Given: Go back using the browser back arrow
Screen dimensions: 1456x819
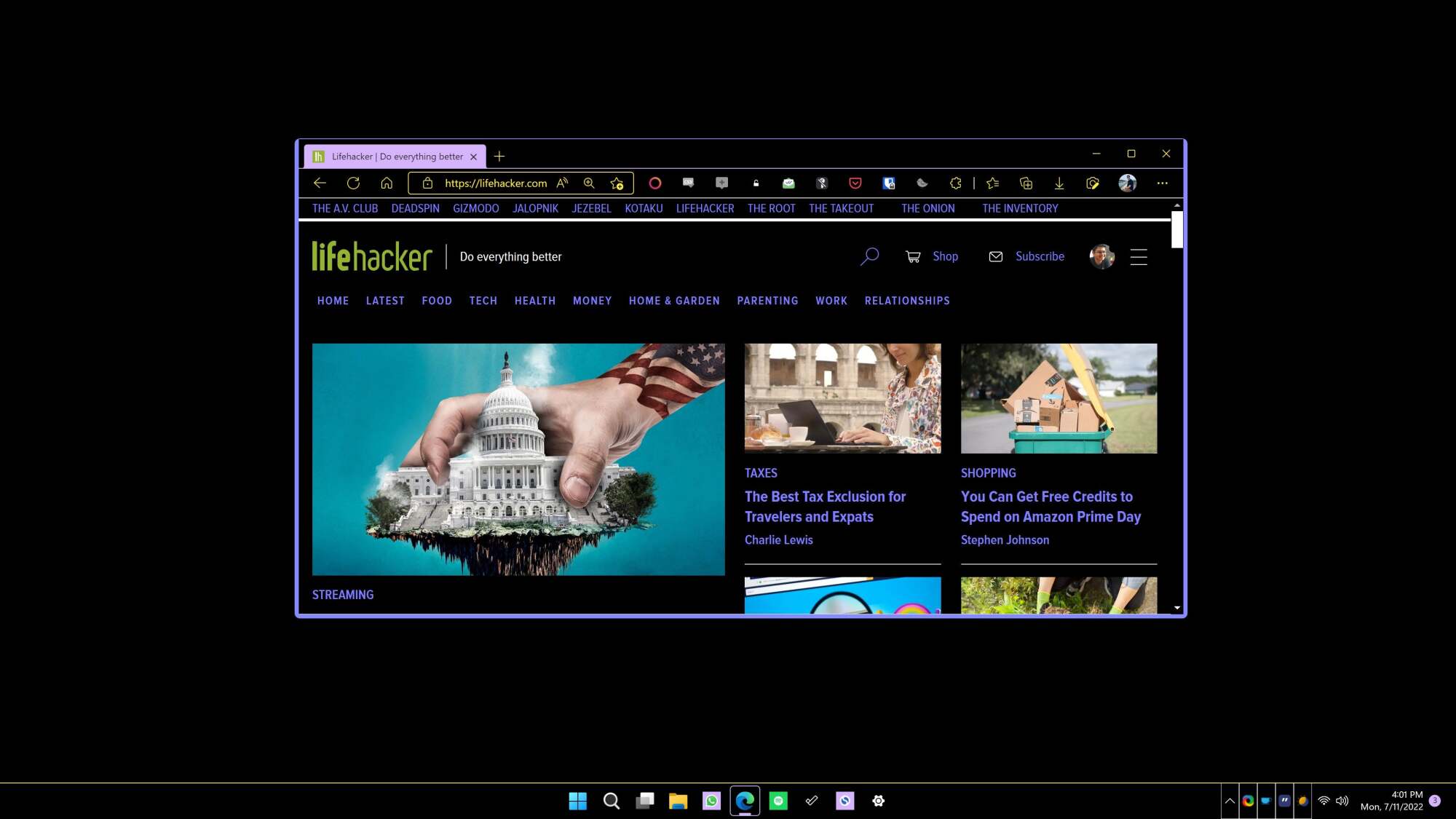Looking at the screenshot, I should coord(320,183).
